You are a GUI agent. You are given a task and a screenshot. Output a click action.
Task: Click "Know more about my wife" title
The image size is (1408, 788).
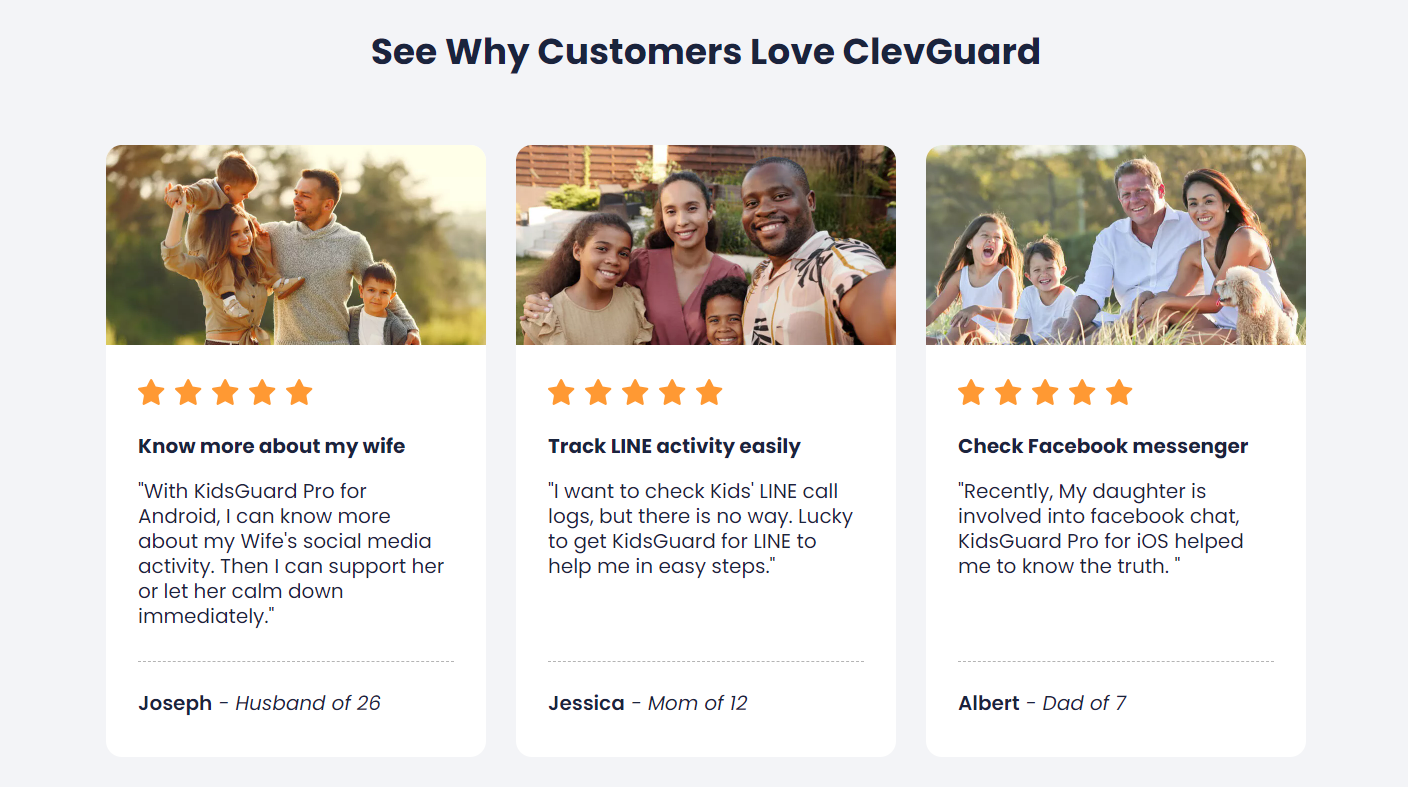(272, 446)
